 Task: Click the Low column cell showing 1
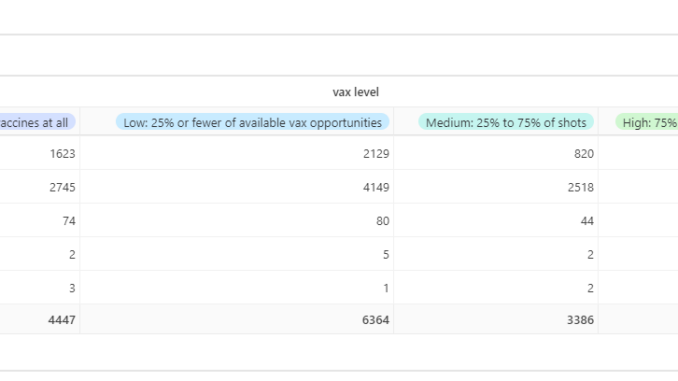[x=237, y=288]
